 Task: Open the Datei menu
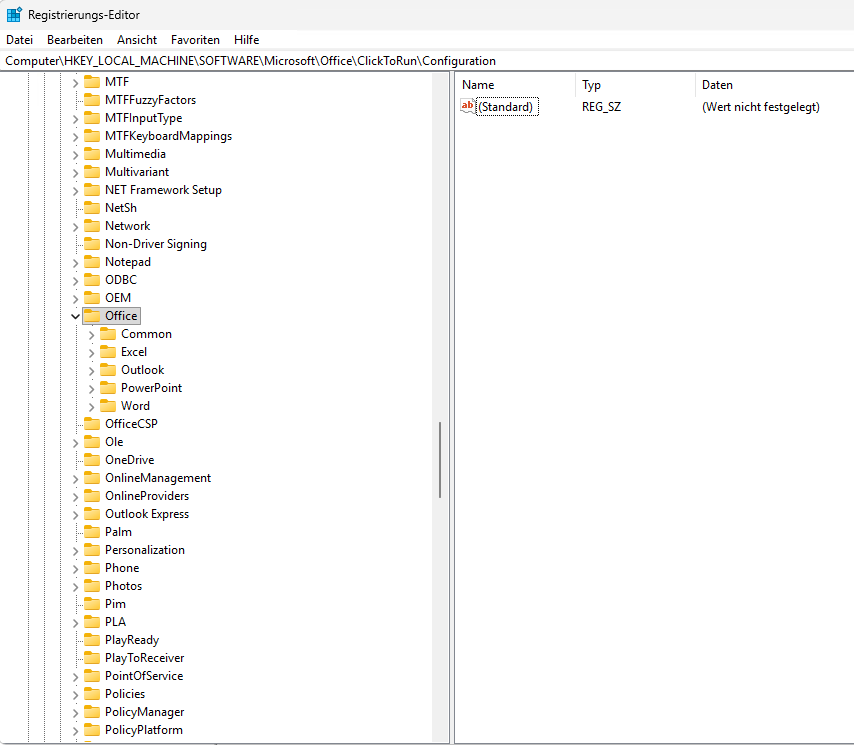click(x=20, y=40)
